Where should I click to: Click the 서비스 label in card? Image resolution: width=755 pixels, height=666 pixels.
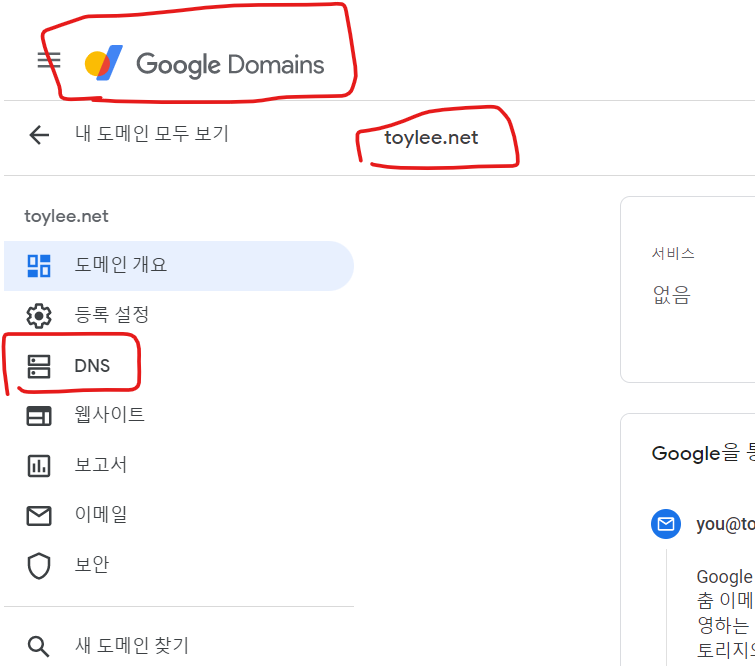[x=673, y=253]
